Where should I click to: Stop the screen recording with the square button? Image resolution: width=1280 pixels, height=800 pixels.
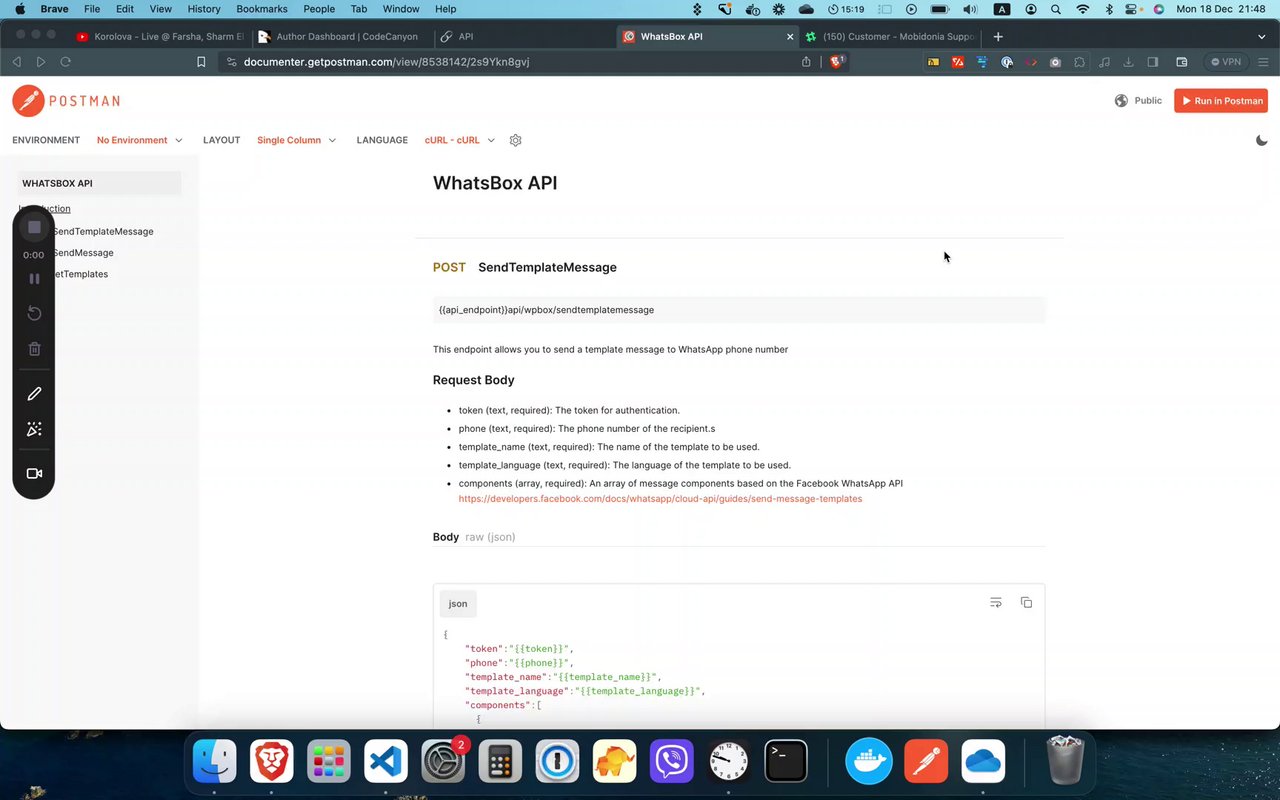click(34, 227)
